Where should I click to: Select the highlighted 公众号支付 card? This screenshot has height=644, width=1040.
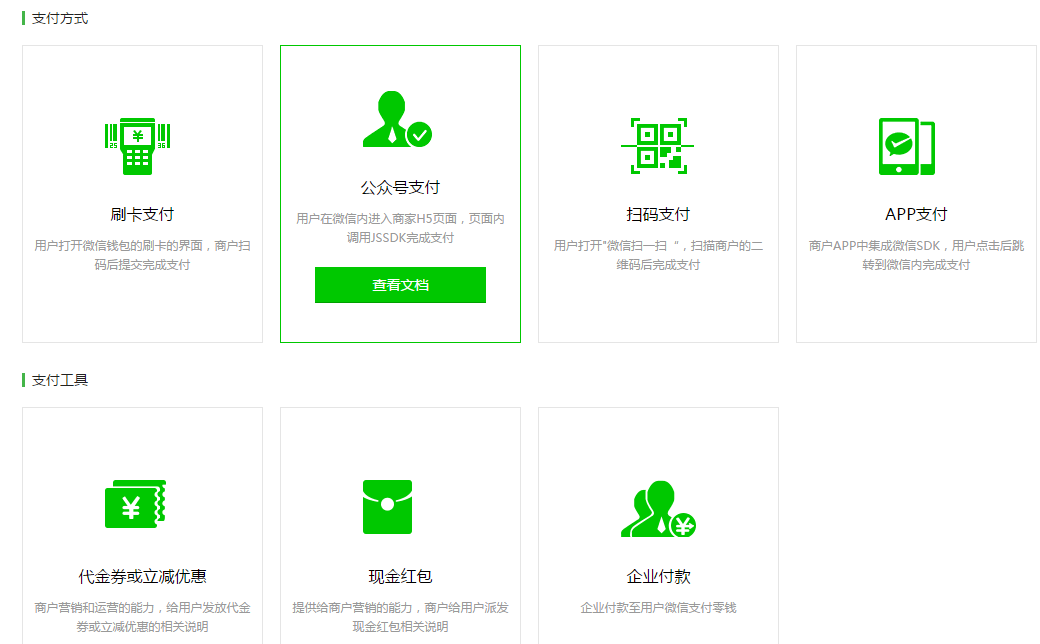(x=400, y=193)
